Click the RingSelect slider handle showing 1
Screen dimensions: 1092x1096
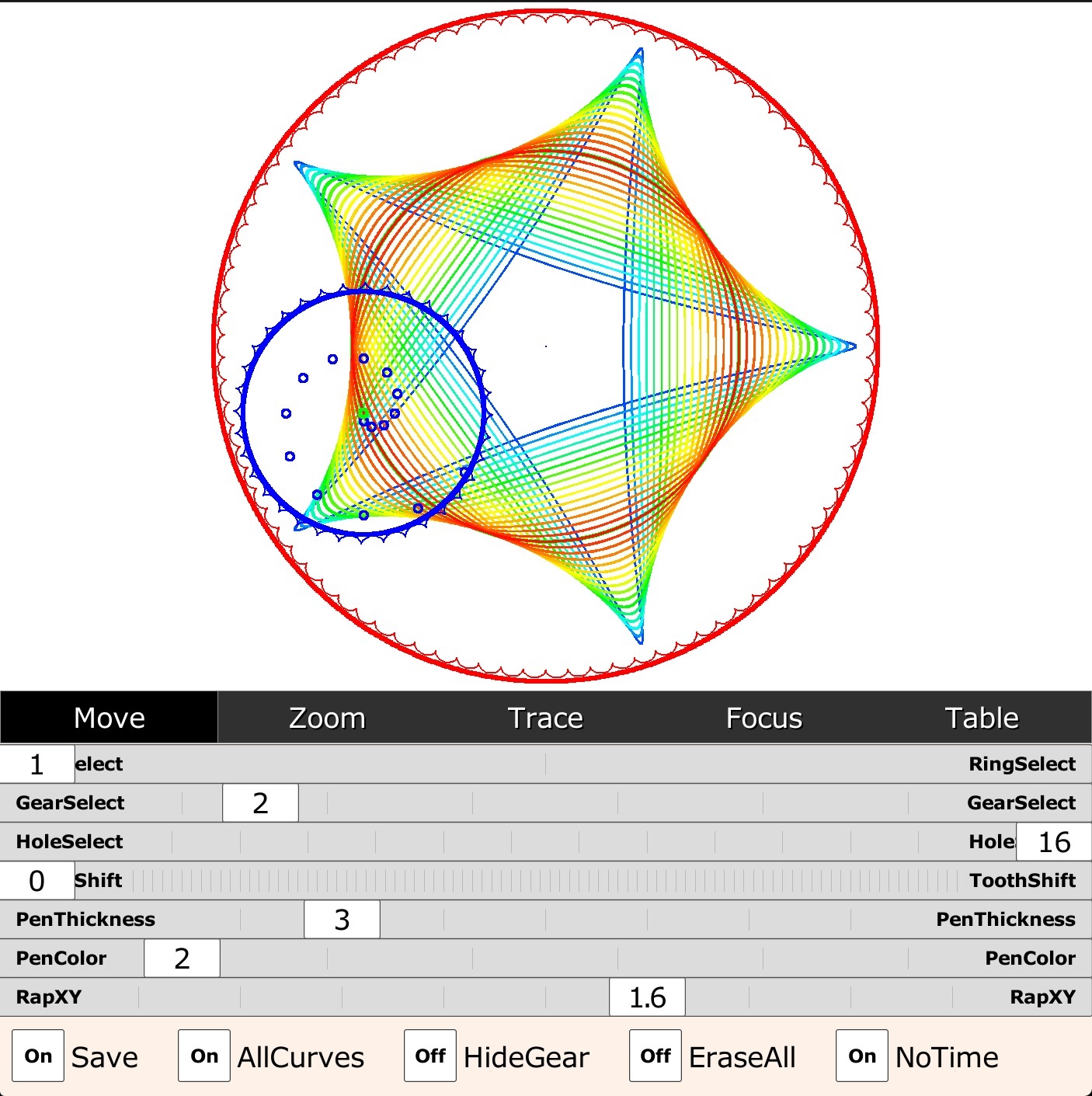37,764
